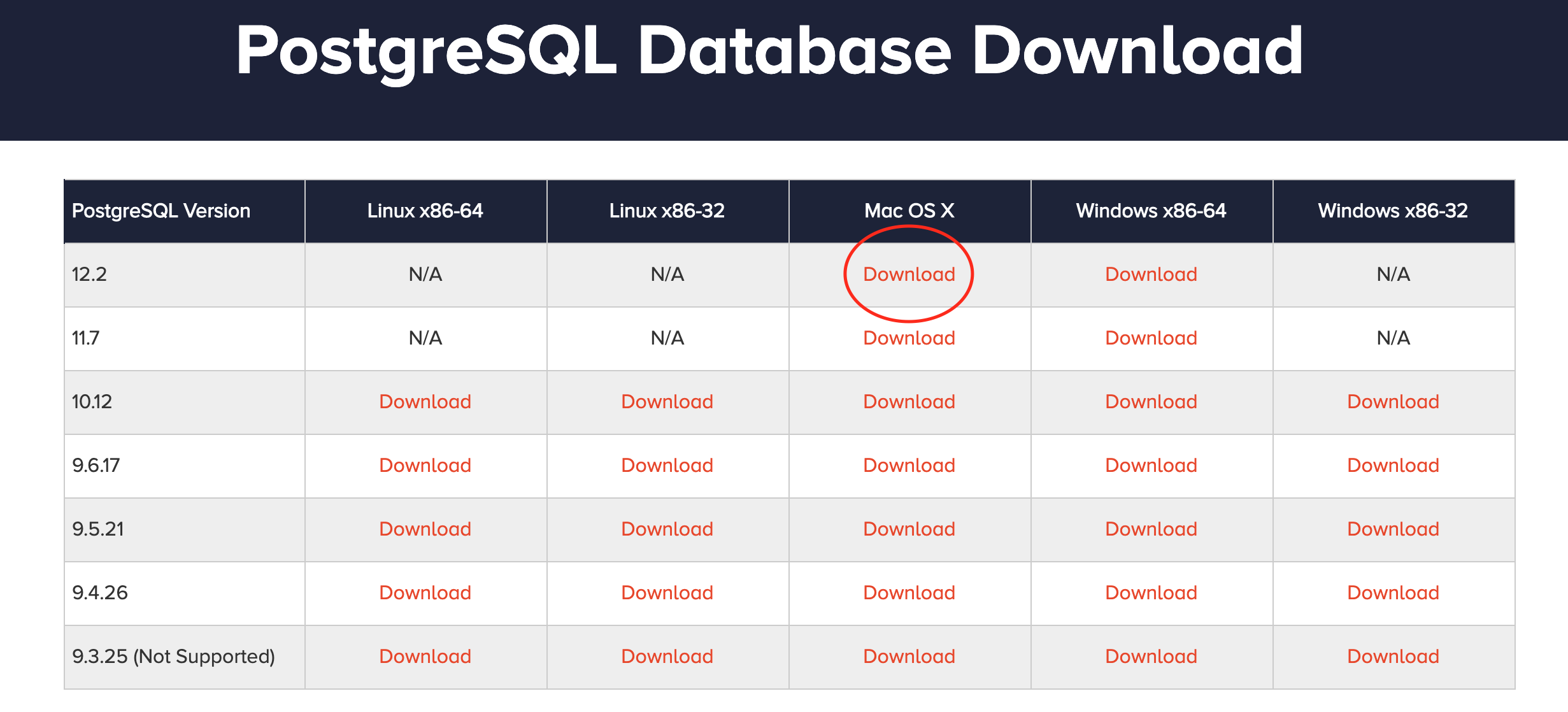Select the 9.6.17 version cell
This screenshot has height=712, width=1568.
(185, 466)
